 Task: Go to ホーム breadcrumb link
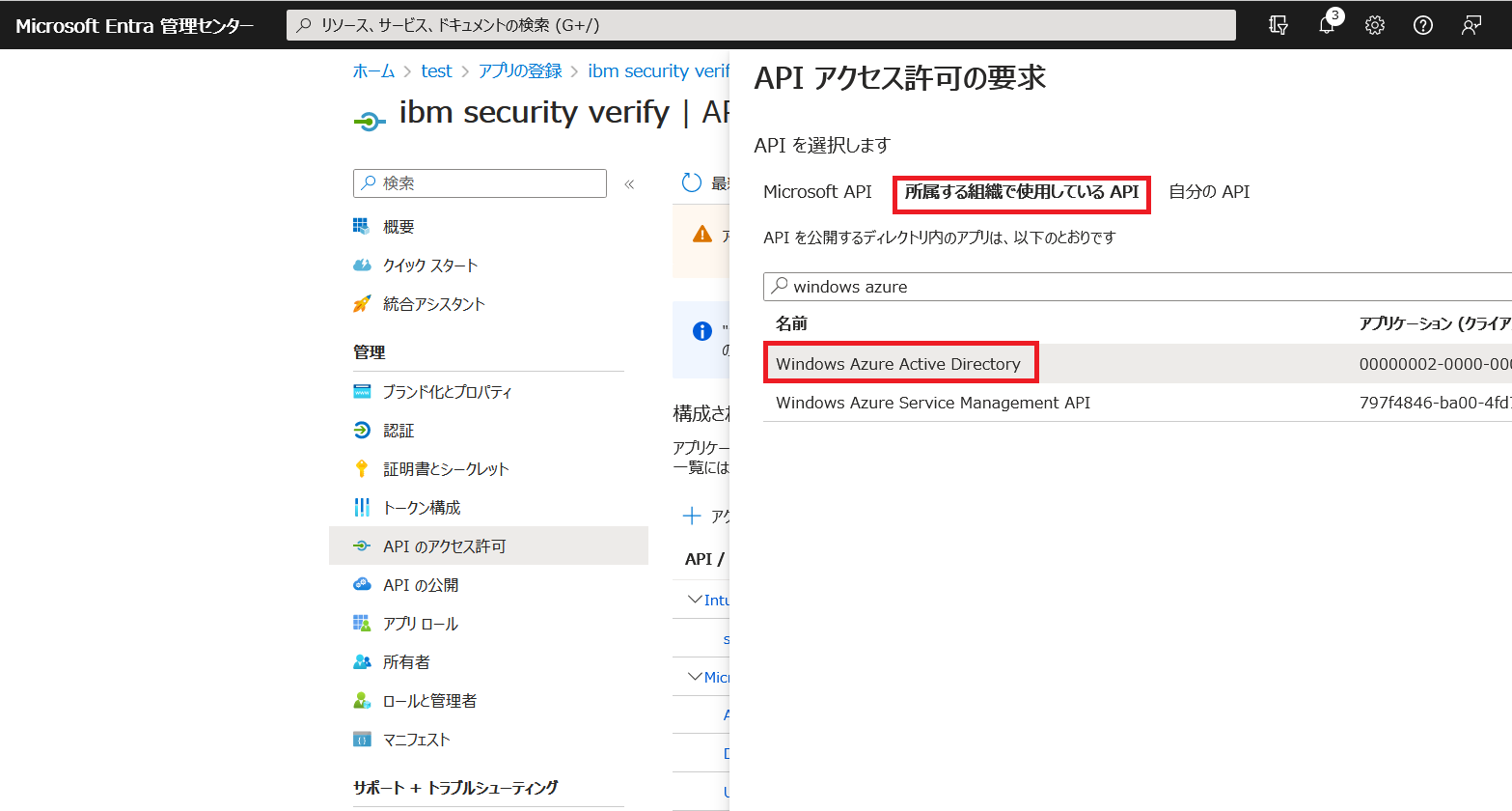point(373,70)
